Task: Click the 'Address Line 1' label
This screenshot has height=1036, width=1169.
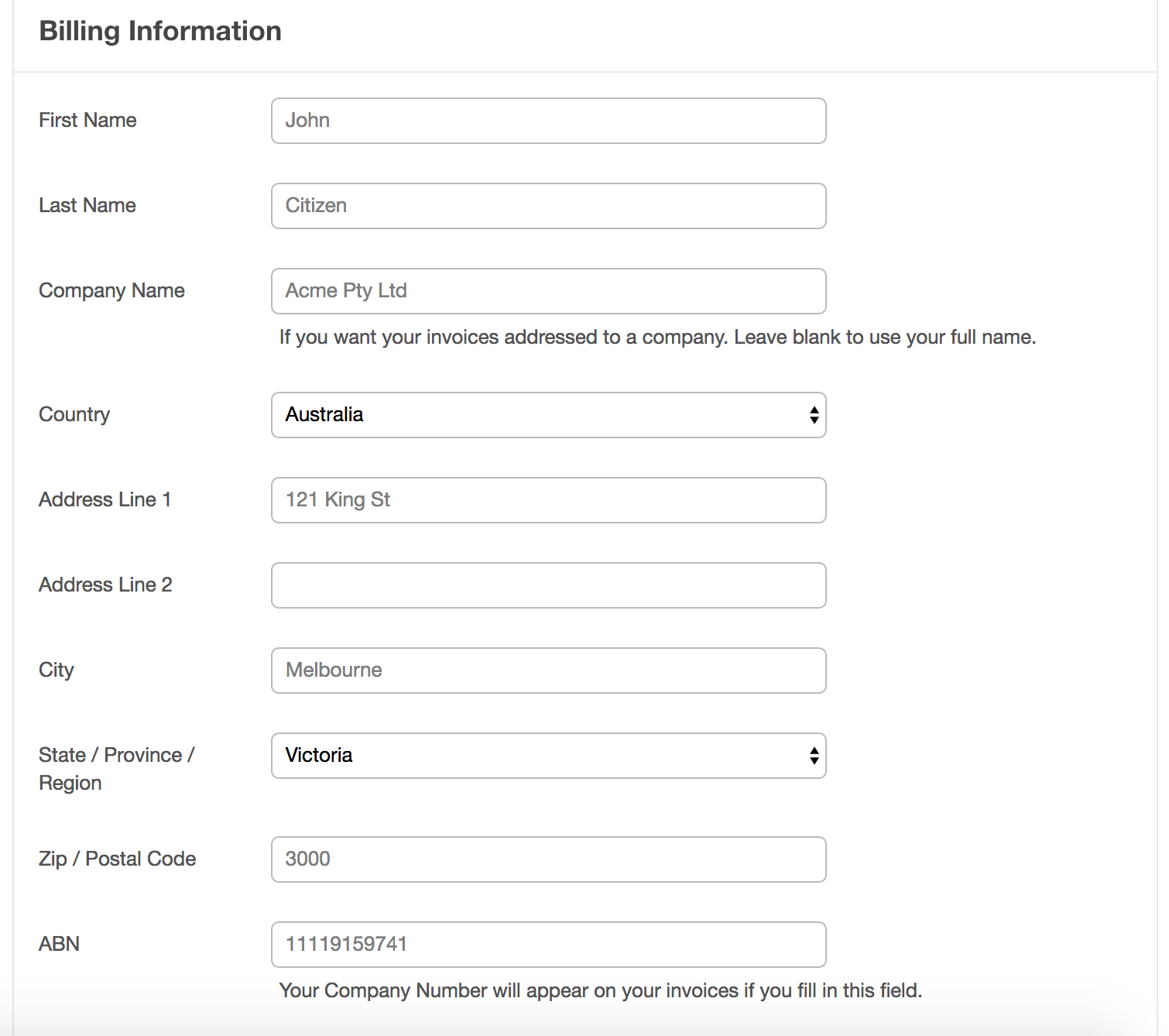Action: (105, 499)
